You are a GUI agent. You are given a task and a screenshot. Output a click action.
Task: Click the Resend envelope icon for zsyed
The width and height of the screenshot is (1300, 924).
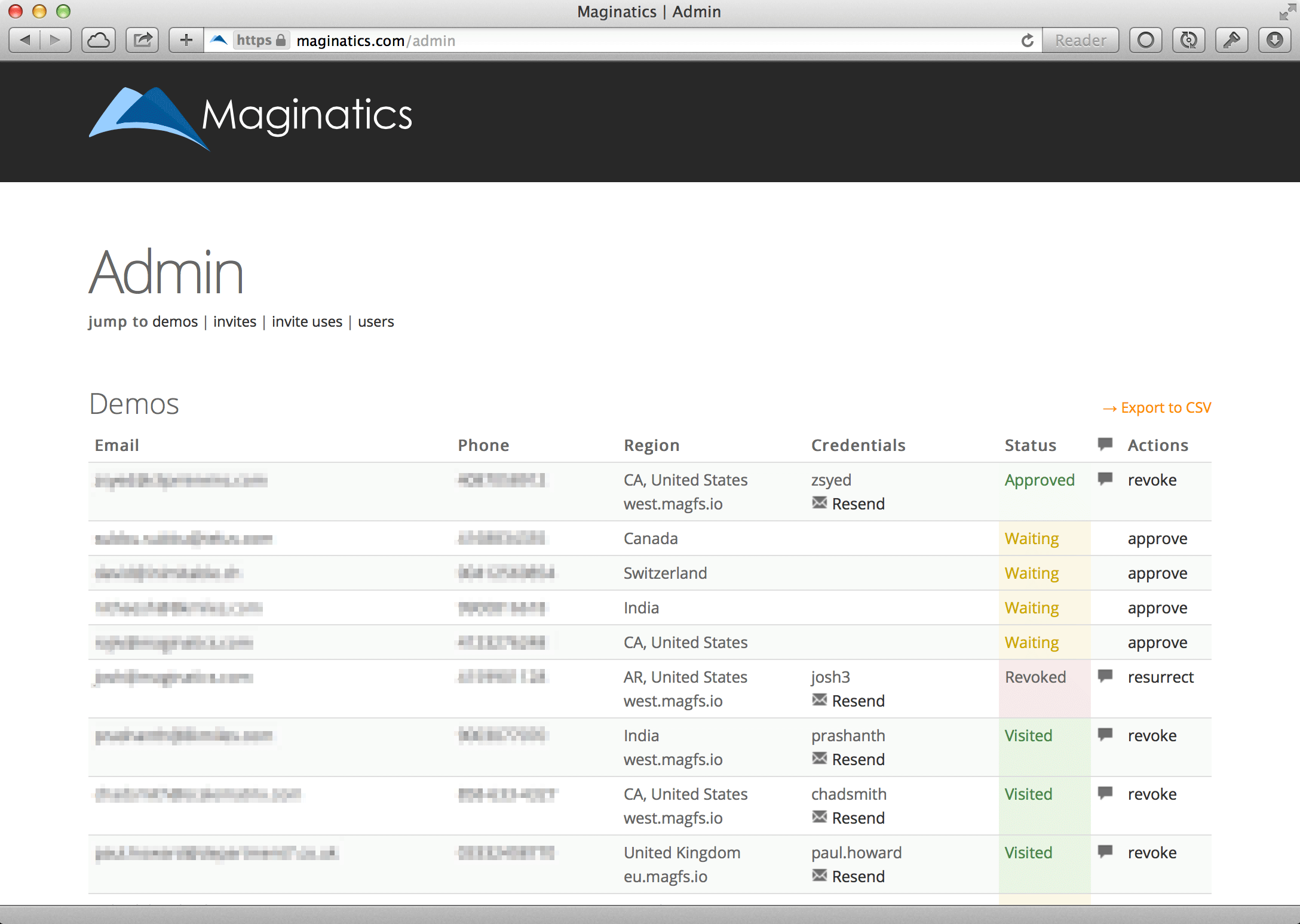pos(820,504)
